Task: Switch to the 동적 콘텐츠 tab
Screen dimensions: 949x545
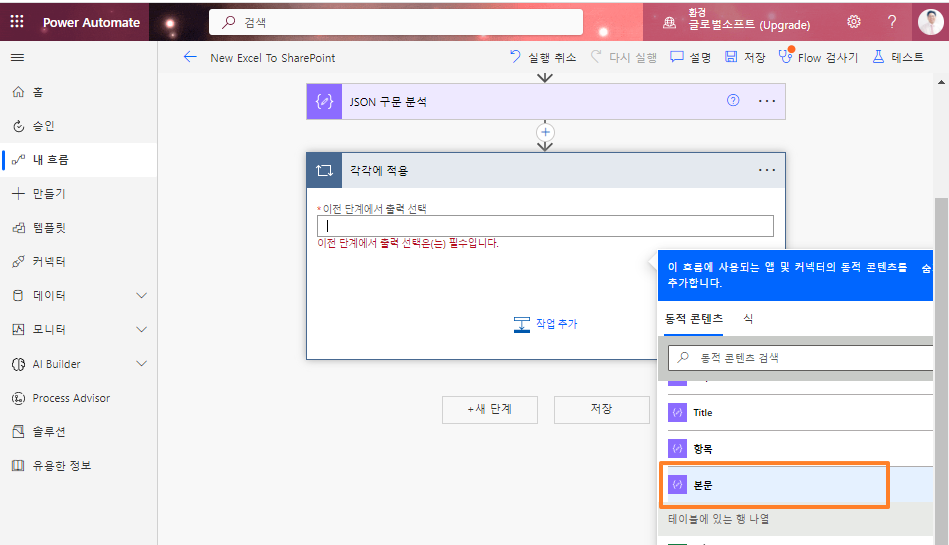Action: (x=694, y=319)
